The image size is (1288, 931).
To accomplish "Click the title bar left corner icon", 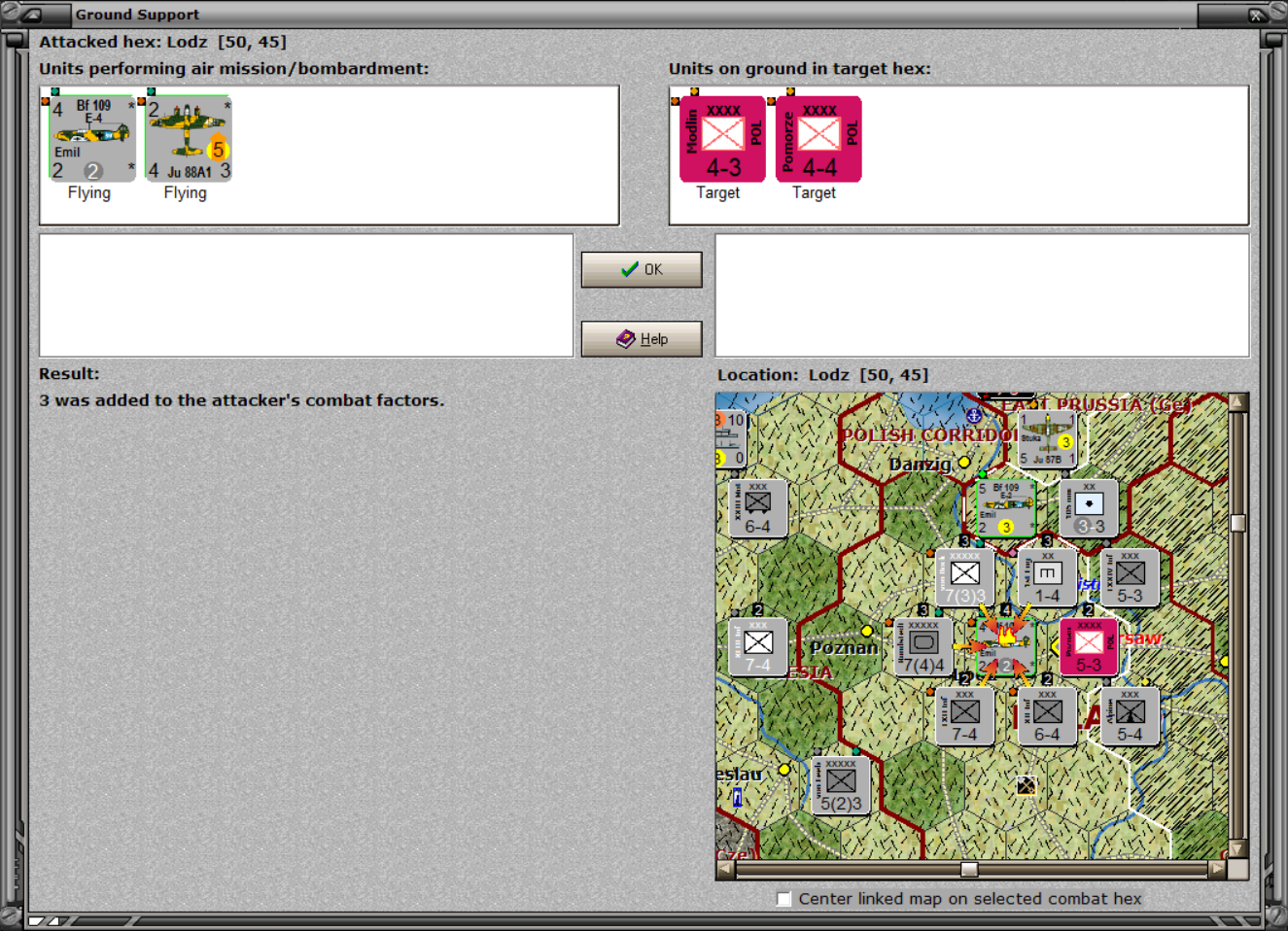I will click(x=31, y=15).
